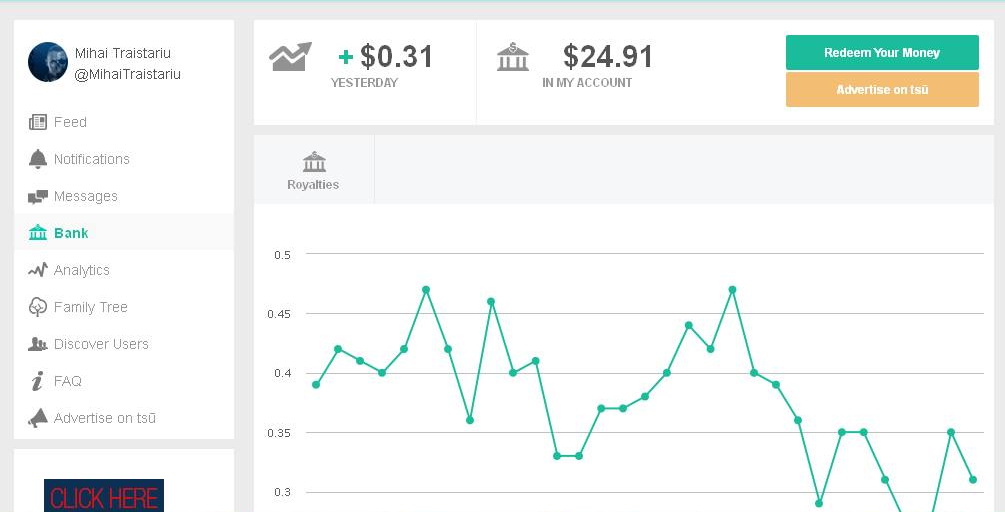Screen dimensions: 1005x512
Task: Click the FAQ info icon
Action: pyautogui.click(x=38, y=381)
